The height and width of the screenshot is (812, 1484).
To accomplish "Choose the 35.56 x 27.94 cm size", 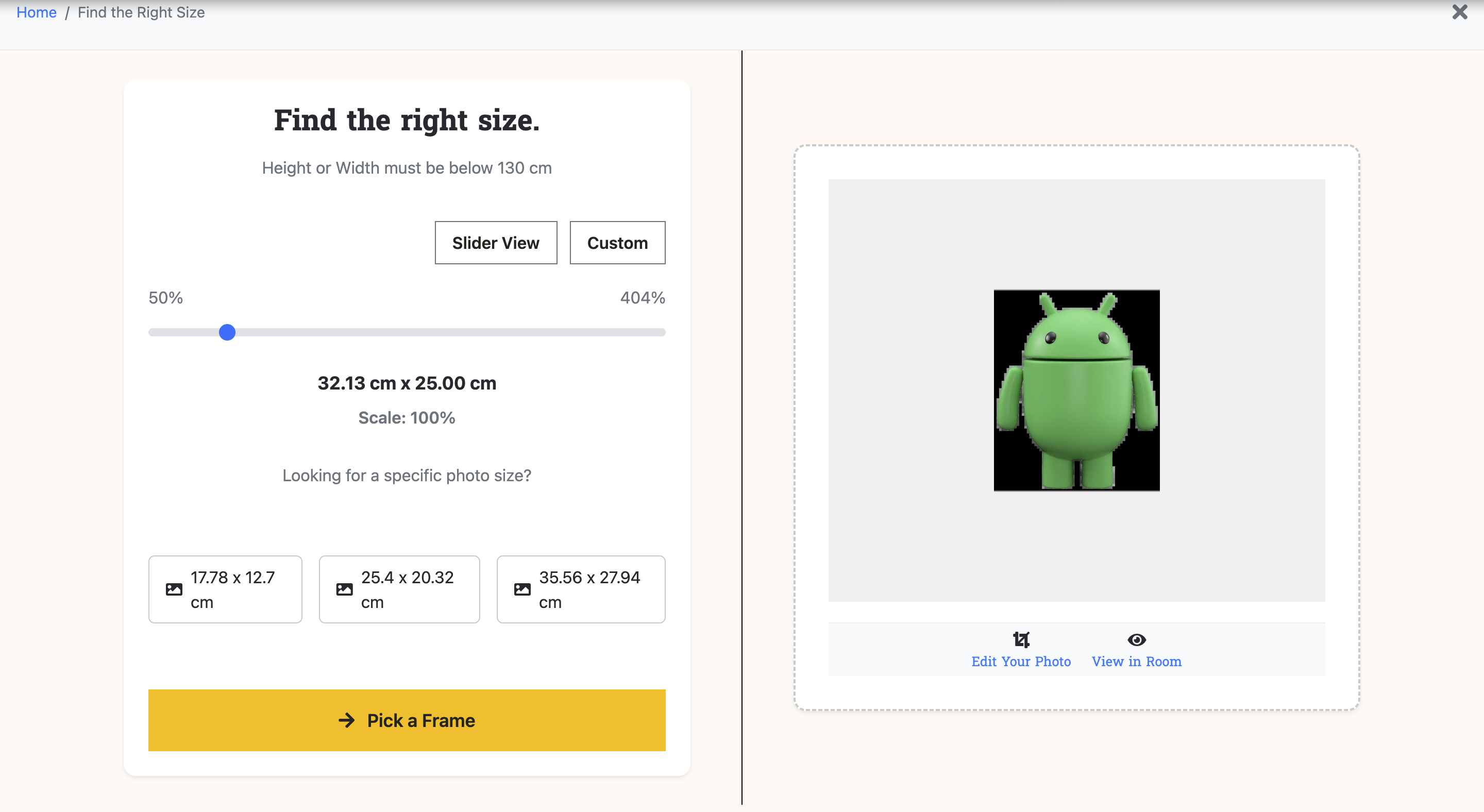I will coord(581,589).
